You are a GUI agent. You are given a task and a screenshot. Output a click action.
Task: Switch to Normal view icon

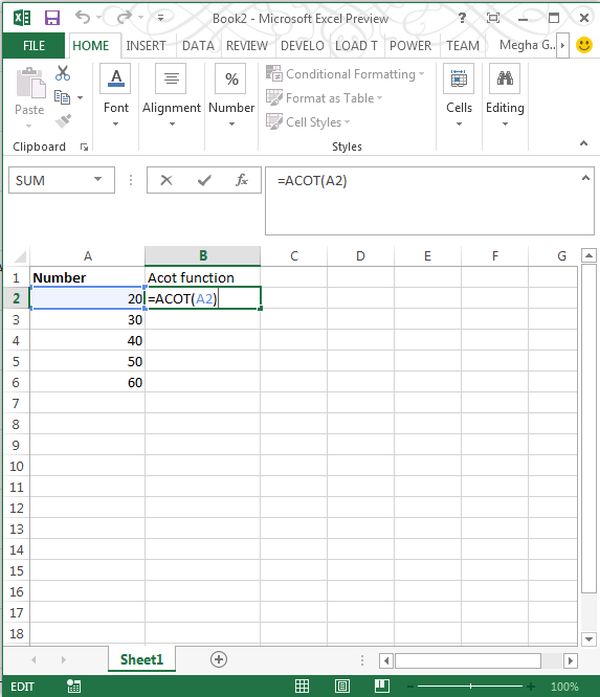tap(302, 686)
